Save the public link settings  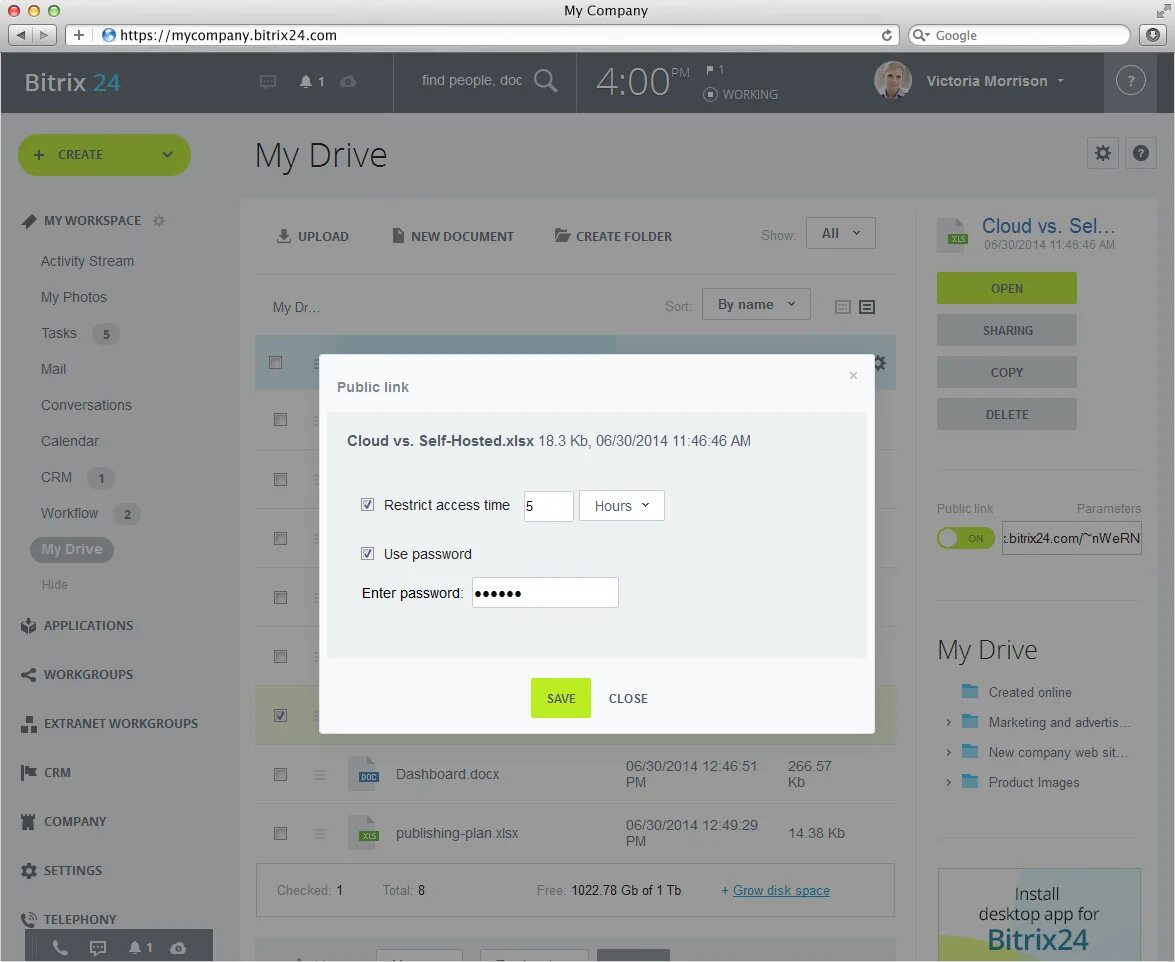(x=561, y=698)
